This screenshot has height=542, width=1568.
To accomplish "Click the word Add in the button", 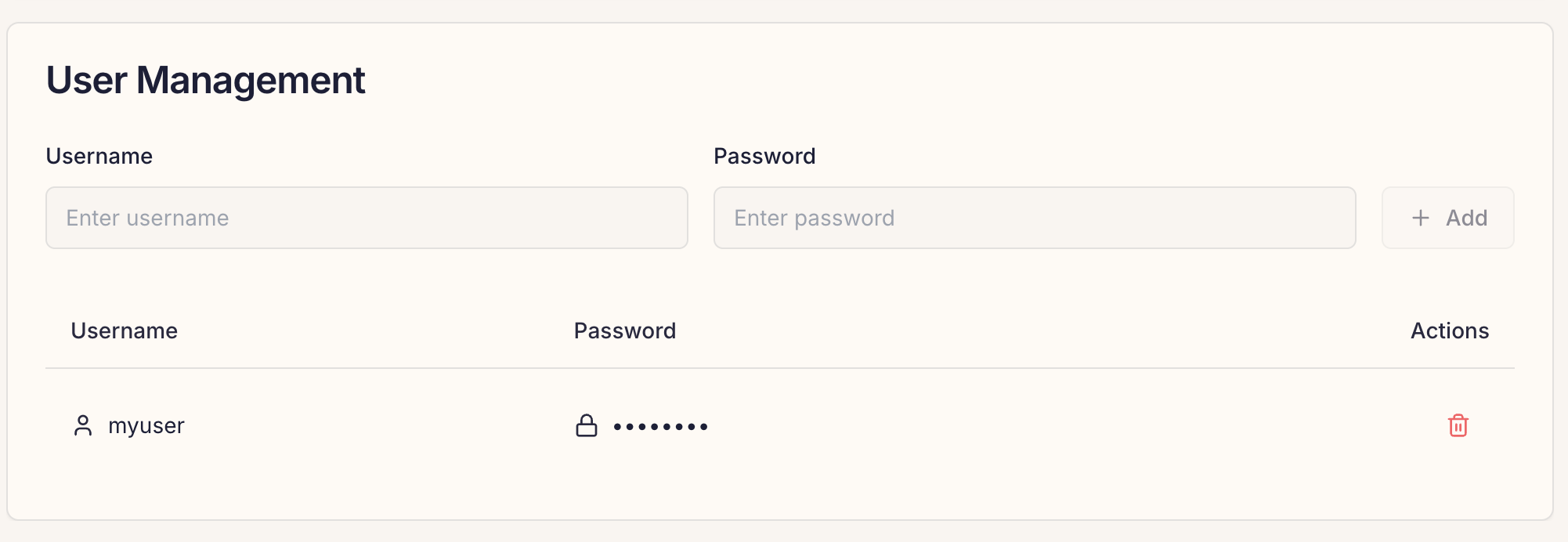I will (x=1466, y=218).
